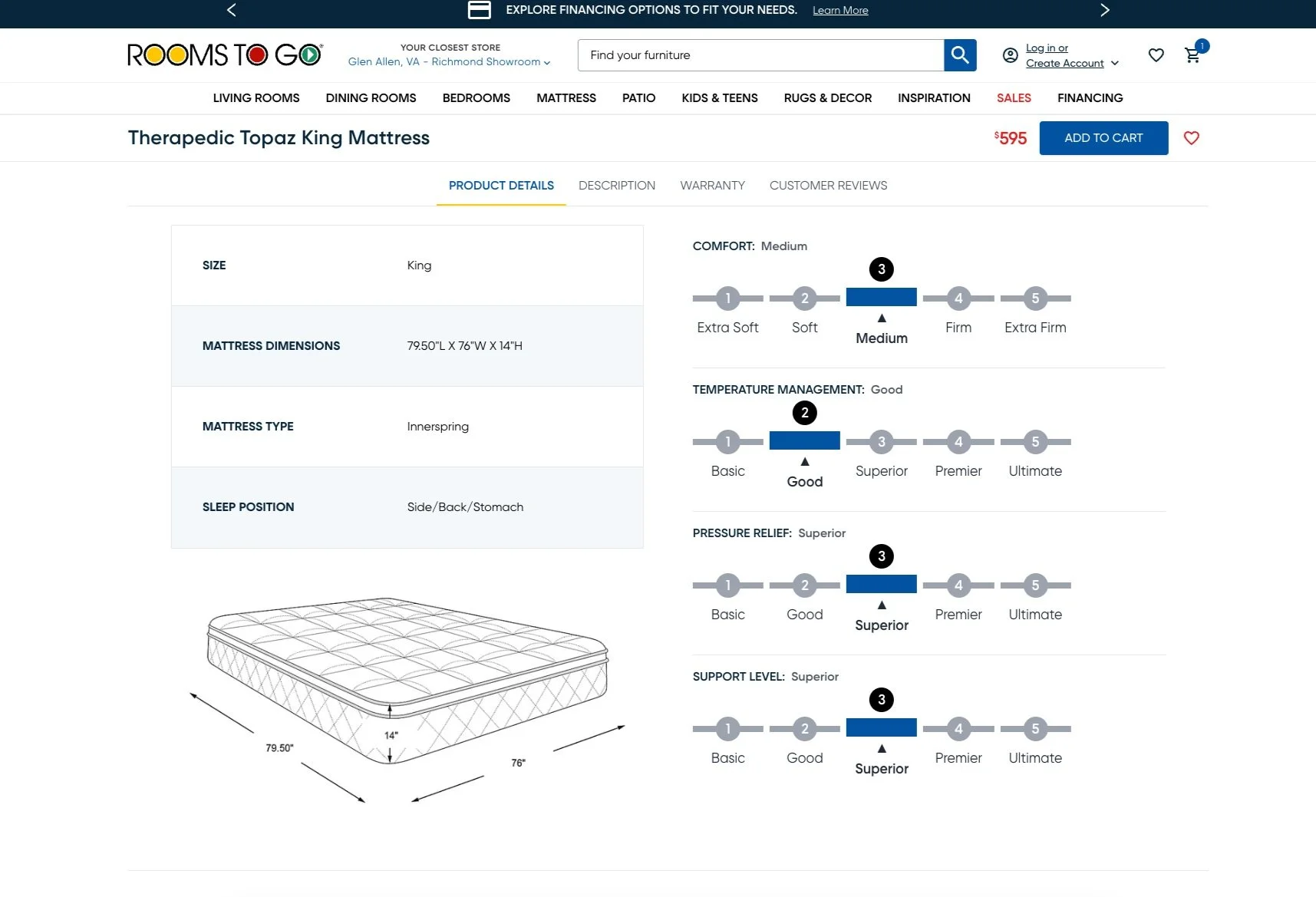Click the blue Good temperature bar
1316x897 pixels.
tap(805, 440)
